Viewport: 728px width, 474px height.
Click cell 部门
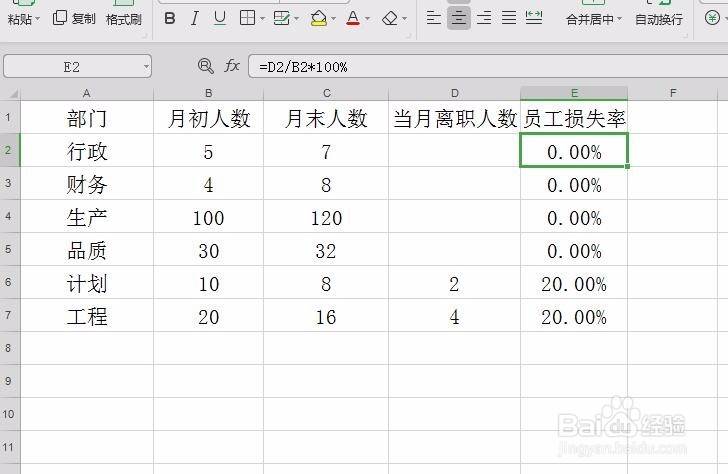pyautogui.click(x=87, y=117)
